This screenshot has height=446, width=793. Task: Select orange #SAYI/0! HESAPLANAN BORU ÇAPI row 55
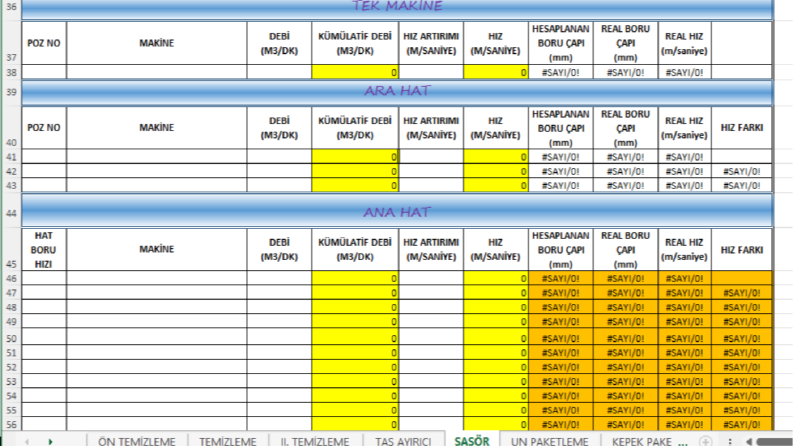[561, 410]
